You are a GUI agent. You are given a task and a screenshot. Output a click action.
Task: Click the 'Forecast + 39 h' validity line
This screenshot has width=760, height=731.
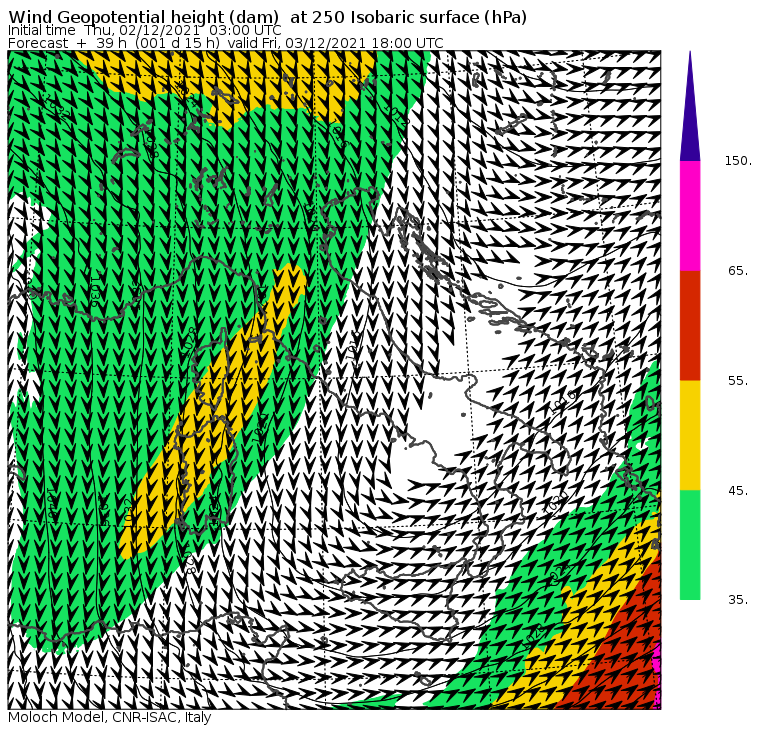tap(225, 43)
